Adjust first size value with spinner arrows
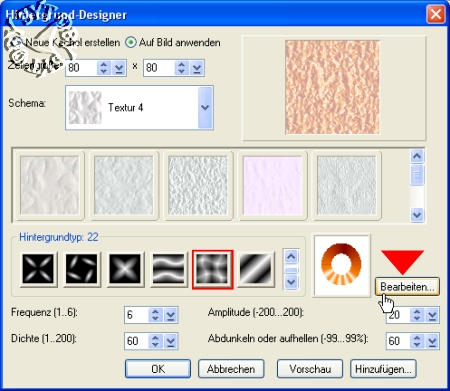Viewport: 450px width, 391px height. pos(104,68)
